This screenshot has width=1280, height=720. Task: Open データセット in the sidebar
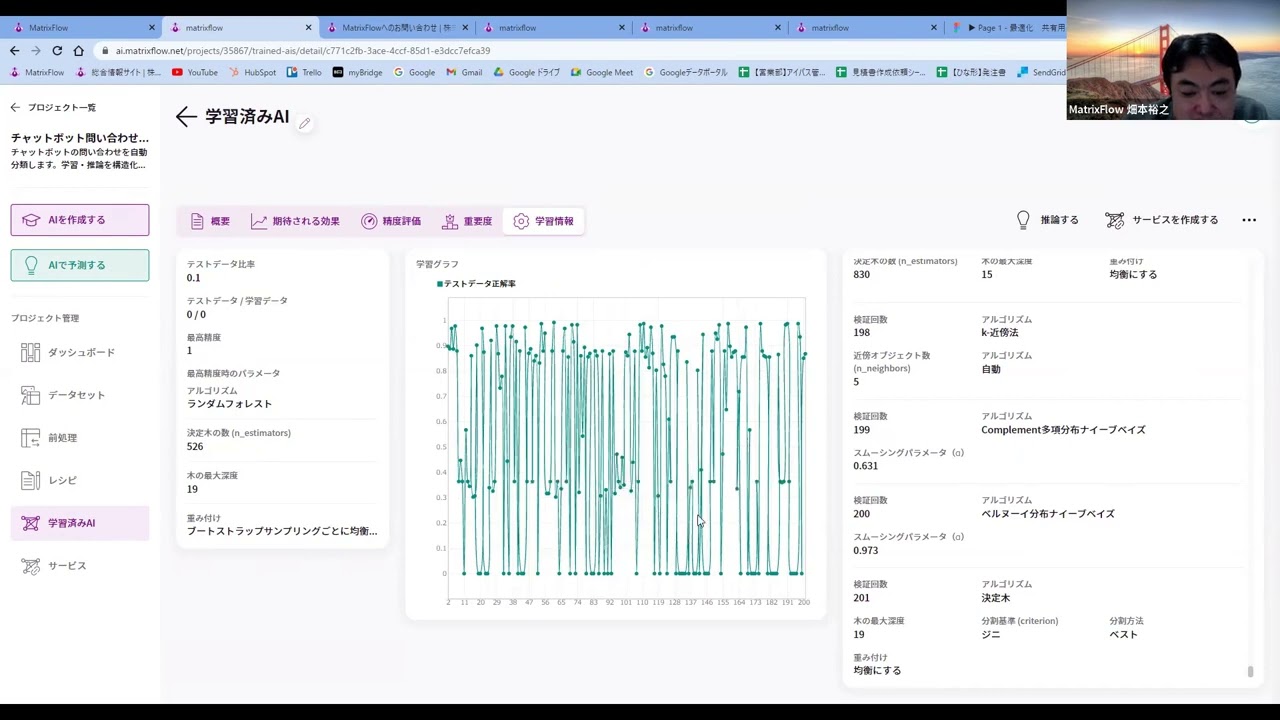click(76, 395)
